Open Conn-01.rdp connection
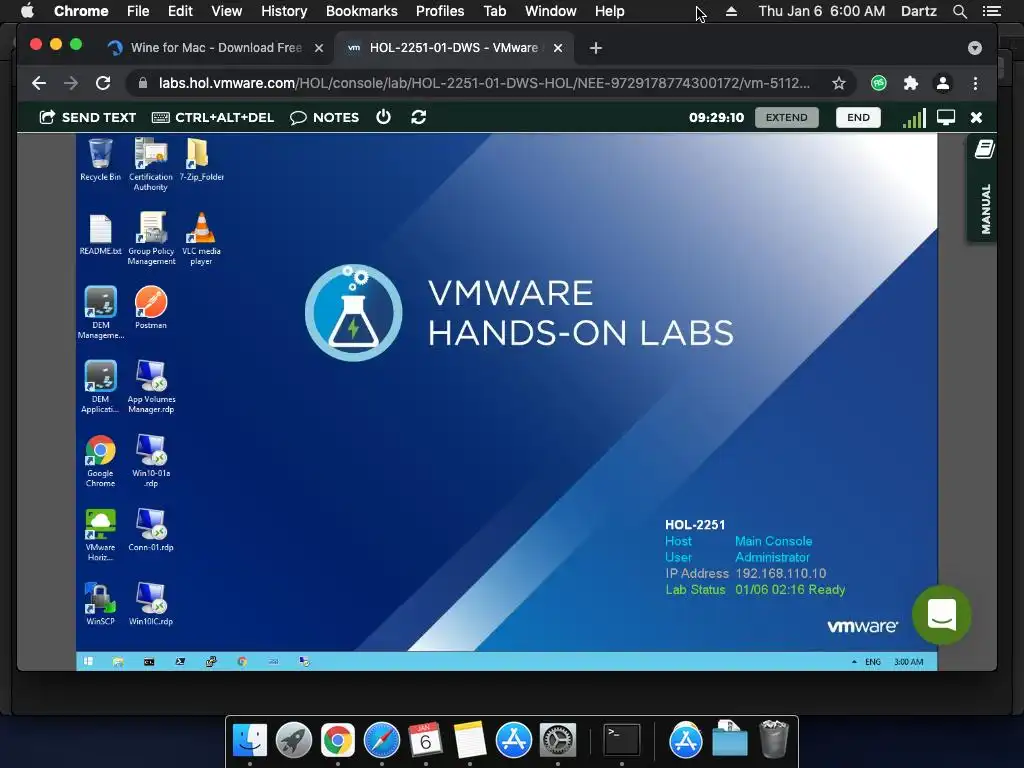This screenshot has width=1024, height=768. [151, 530]
